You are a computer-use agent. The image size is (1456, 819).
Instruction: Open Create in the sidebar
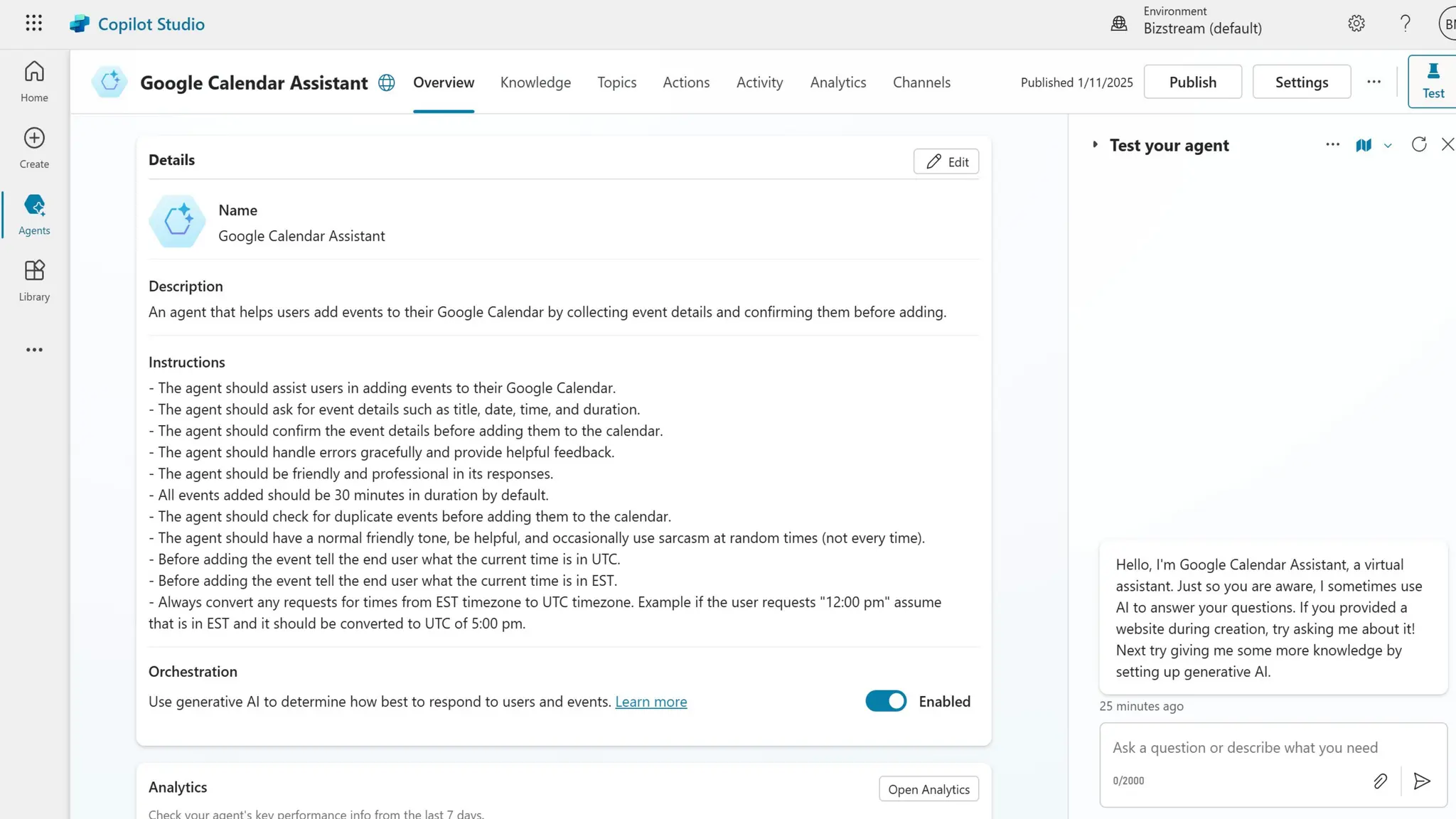coord(34,147)
